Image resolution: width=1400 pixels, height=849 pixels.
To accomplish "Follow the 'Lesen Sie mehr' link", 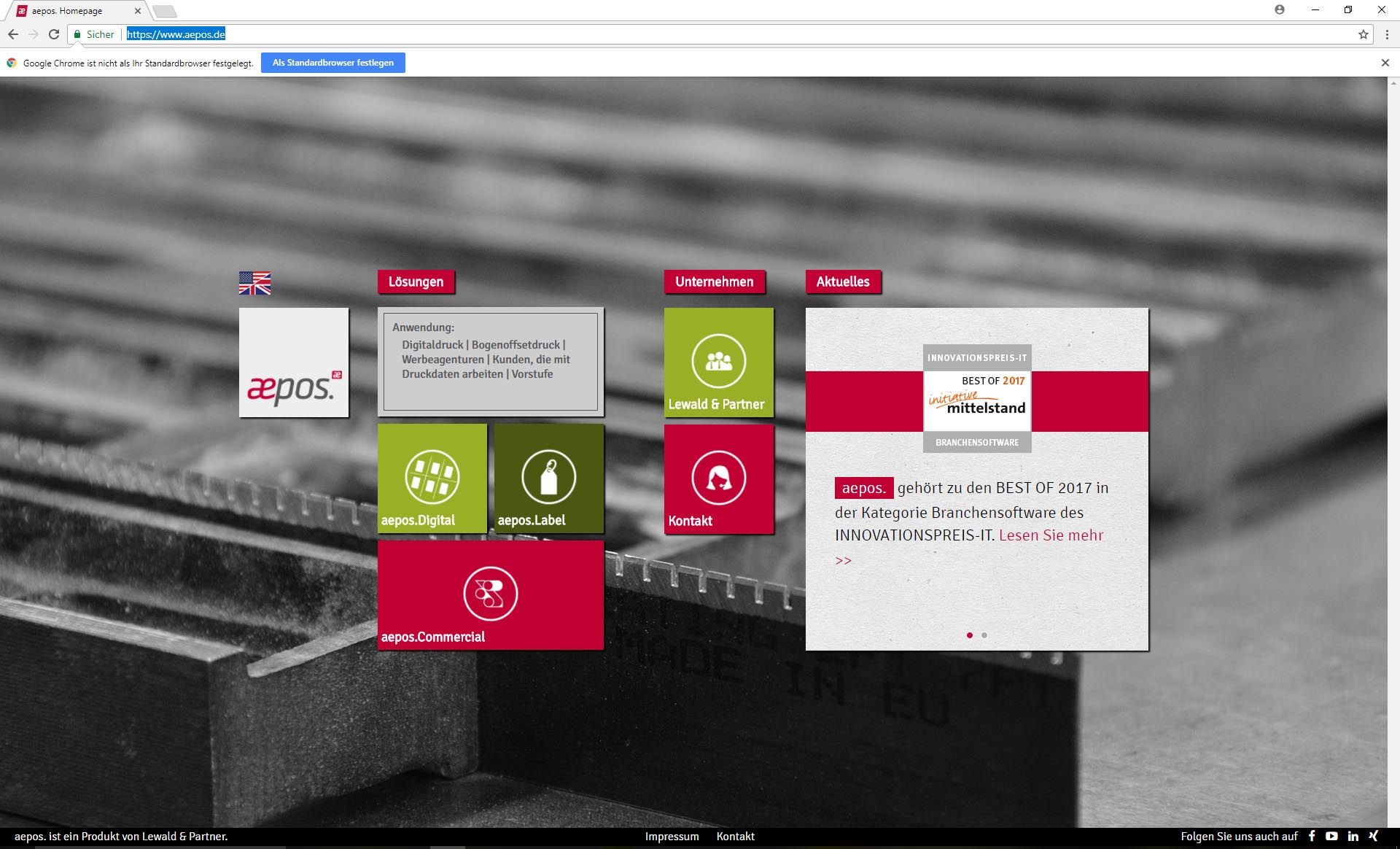I will pyautogui.click(x=1051, y=535).
